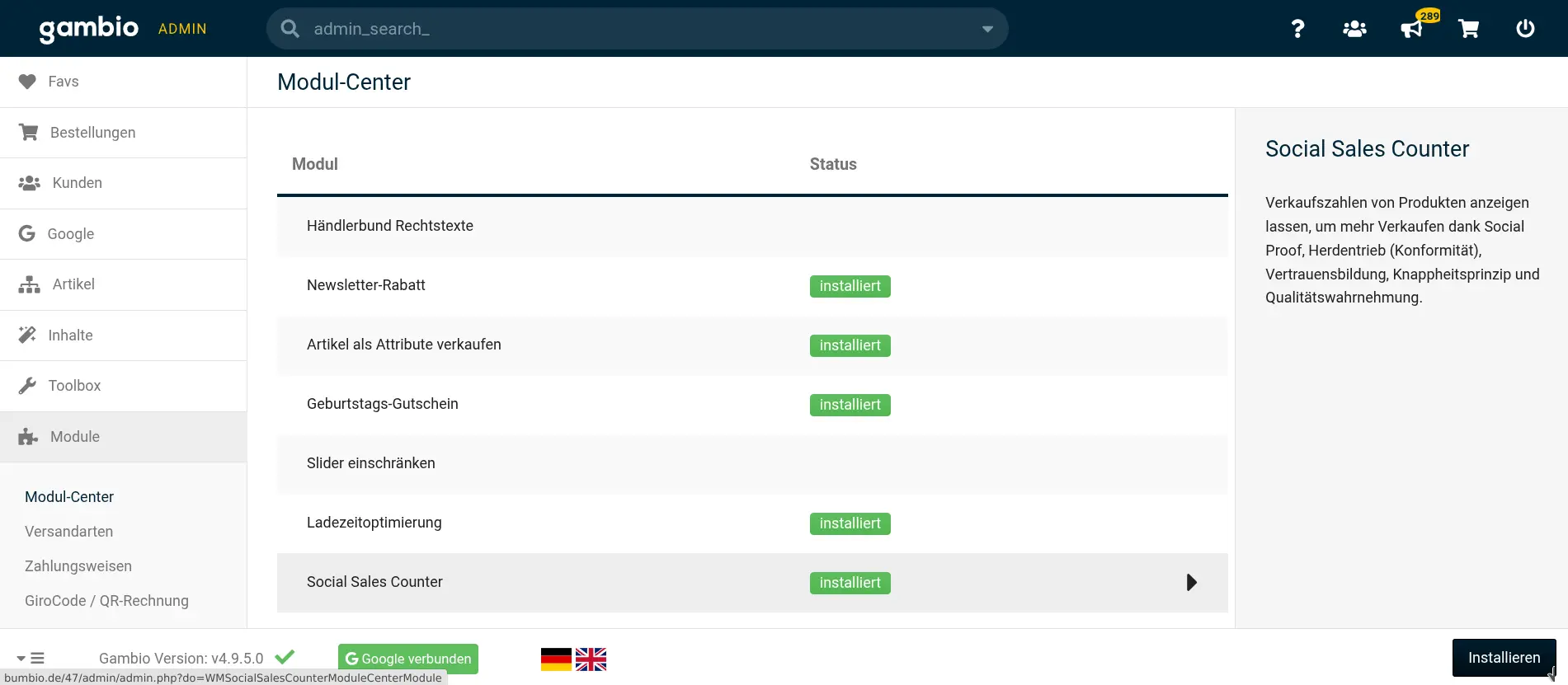The image size is (1568, 685).
Task: Select the Geburtstags-Gutschein module row
Action: click(x=752, y=405)
